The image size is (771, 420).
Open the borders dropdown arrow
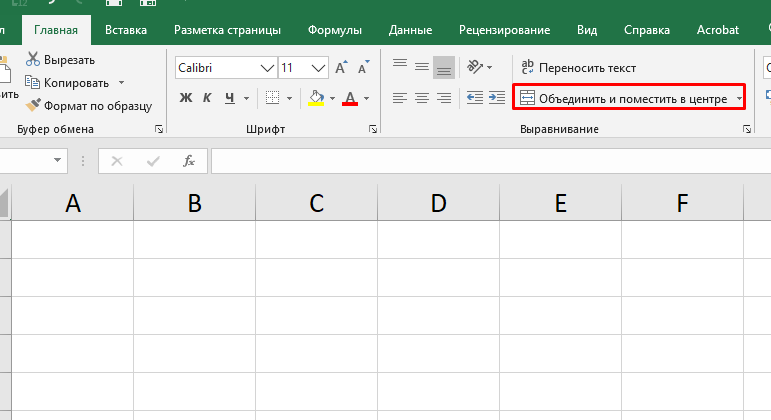[x=289, y=98]
